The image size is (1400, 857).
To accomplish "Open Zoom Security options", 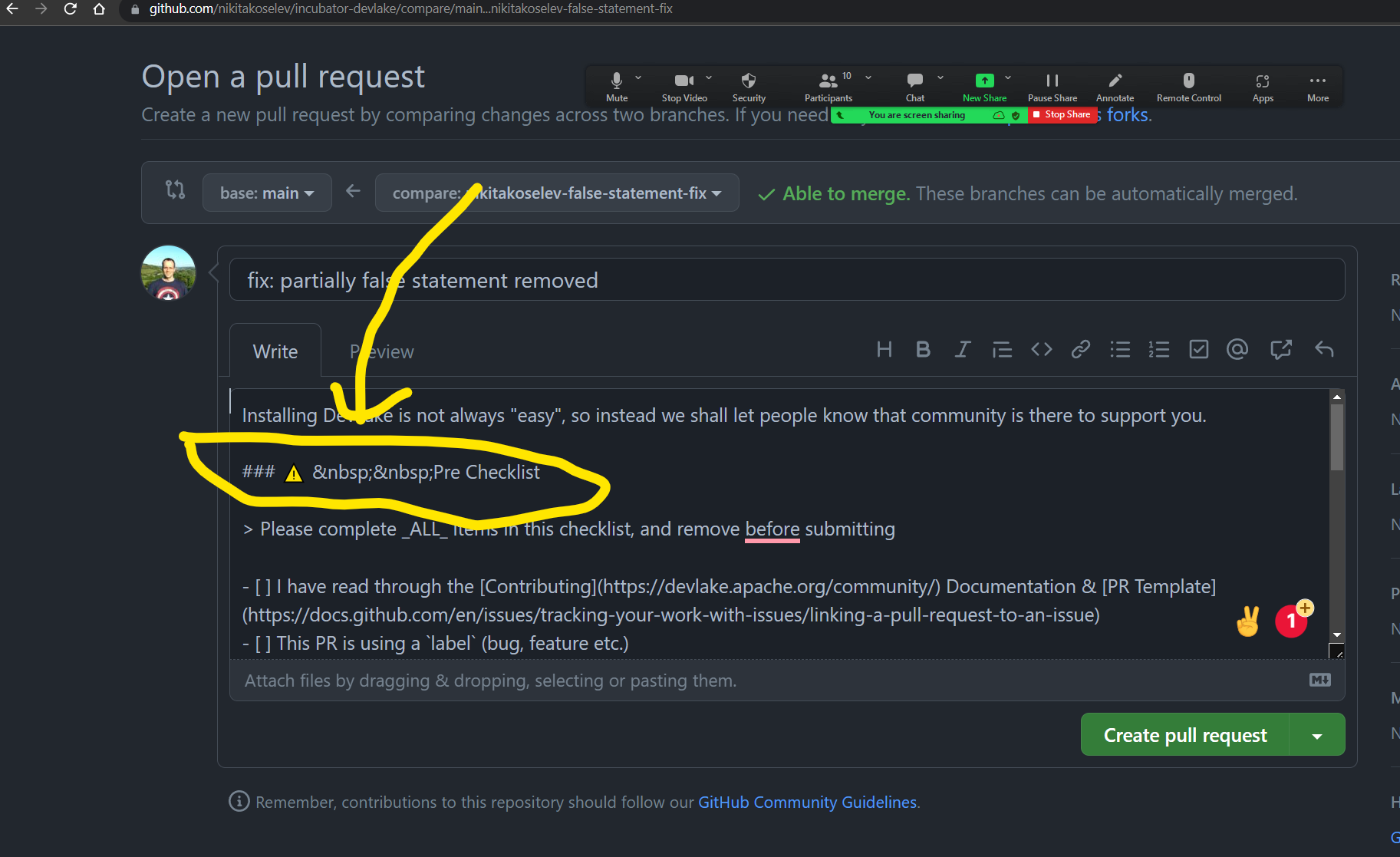I will (x=749, y=87).
